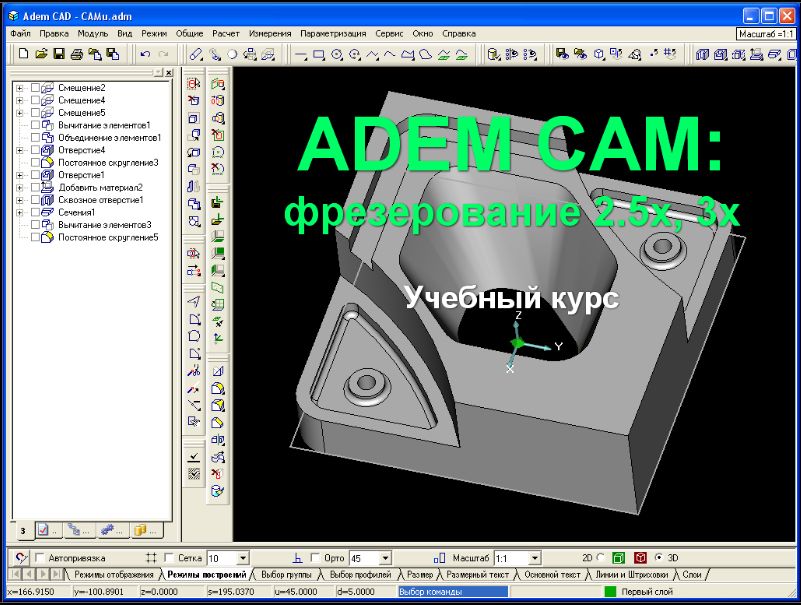This screenshot has height=605, width=801.
Task: Select the Polyline drawing tool icon
Action: coord(372,54)
